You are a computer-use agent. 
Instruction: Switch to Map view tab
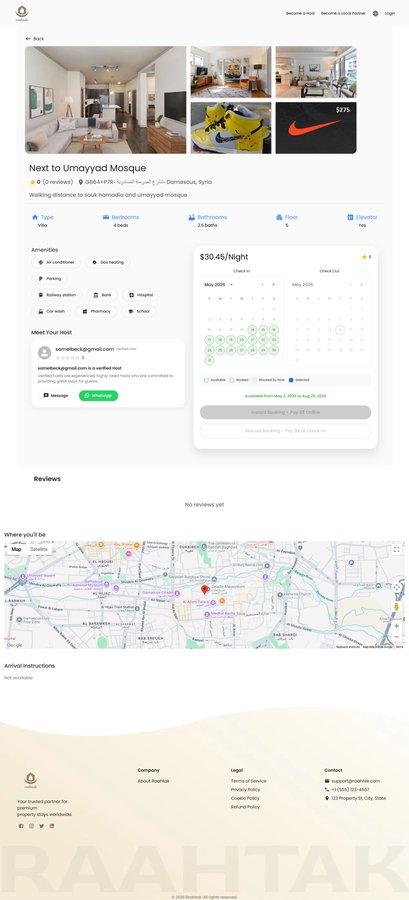coord(16,549)
